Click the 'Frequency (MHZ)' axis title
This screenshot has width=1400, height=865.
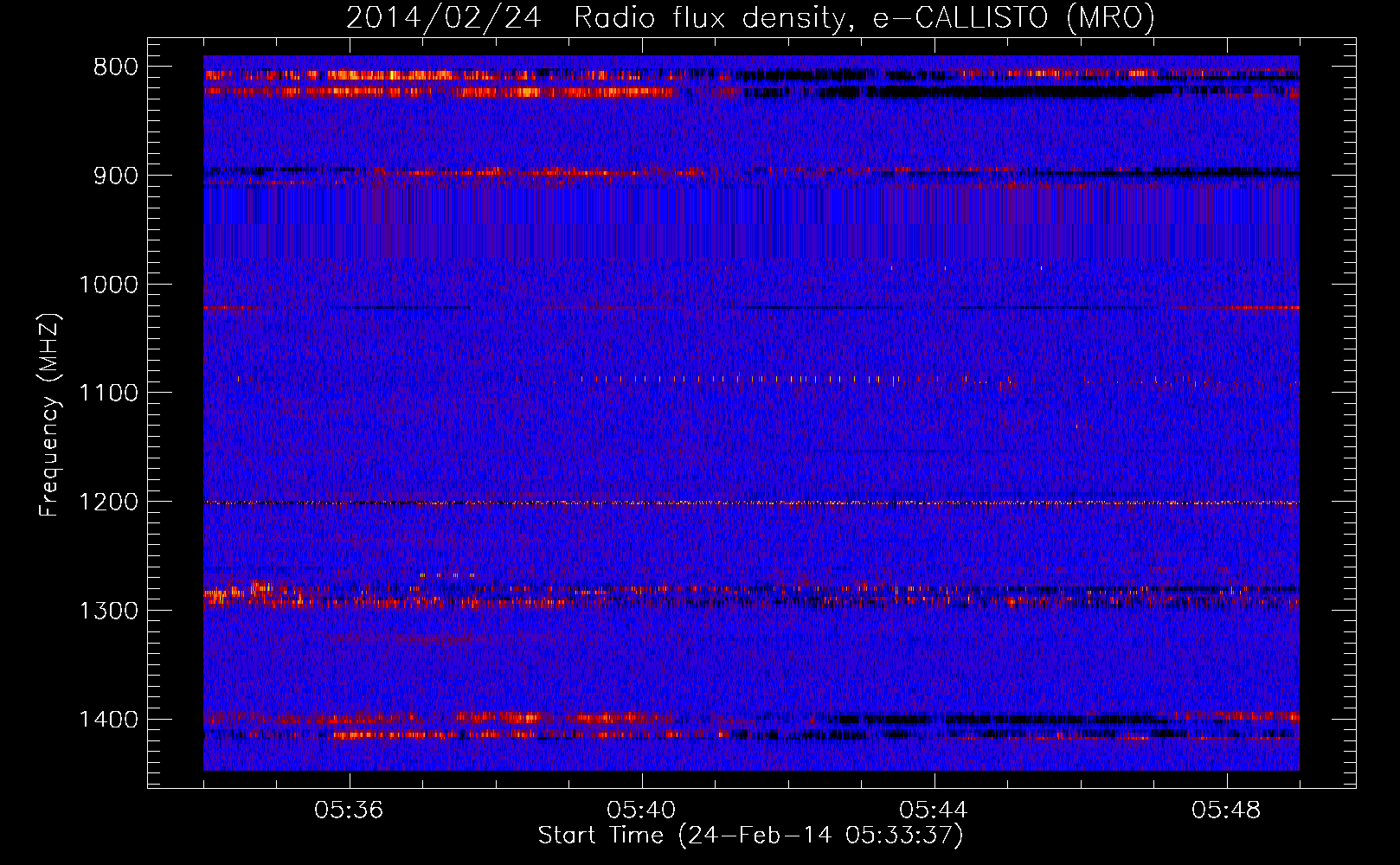(49, 414)
